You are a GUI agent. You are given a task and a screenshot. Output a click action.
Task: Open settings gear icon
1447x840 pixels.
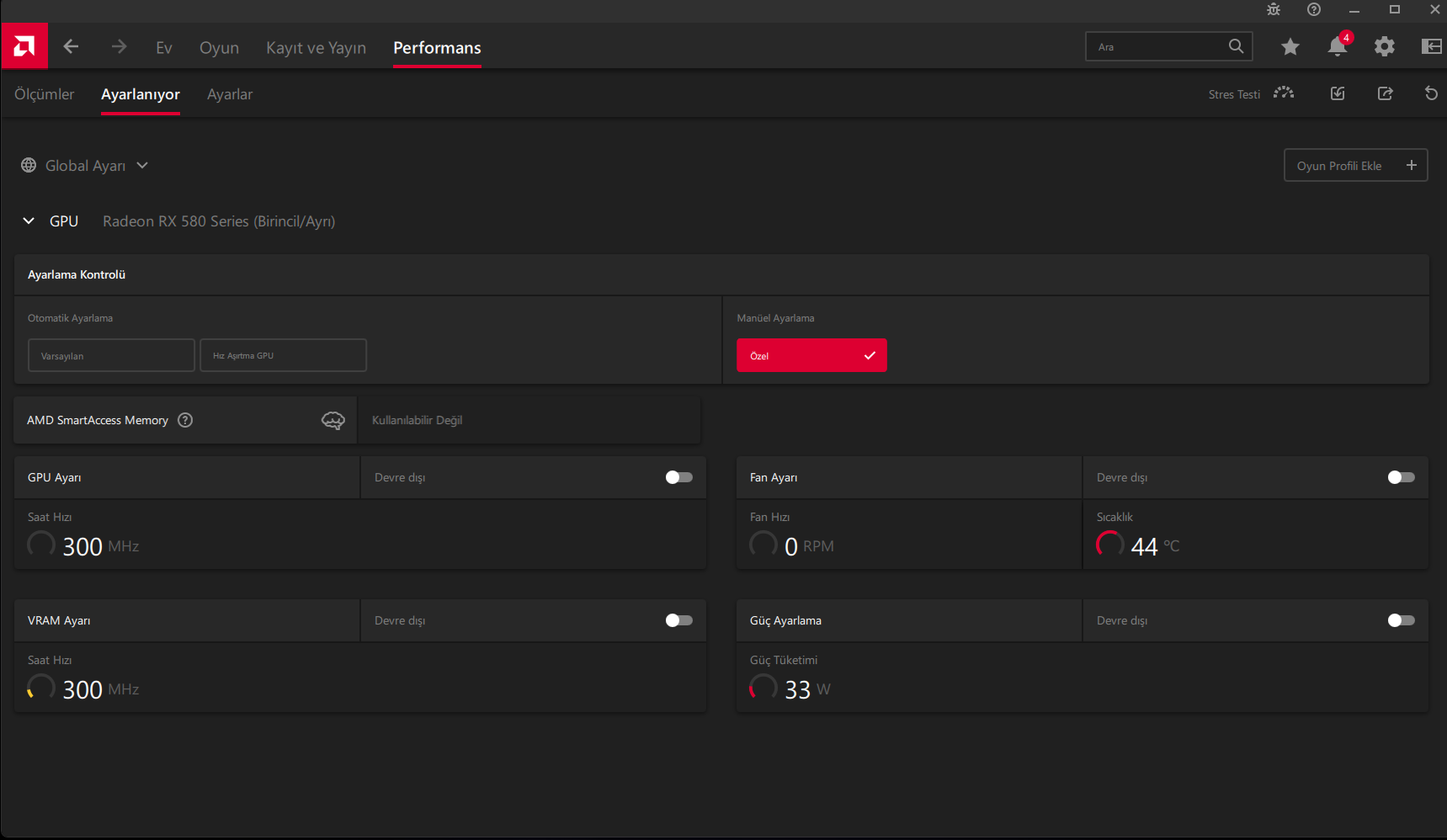[1385, 47]
